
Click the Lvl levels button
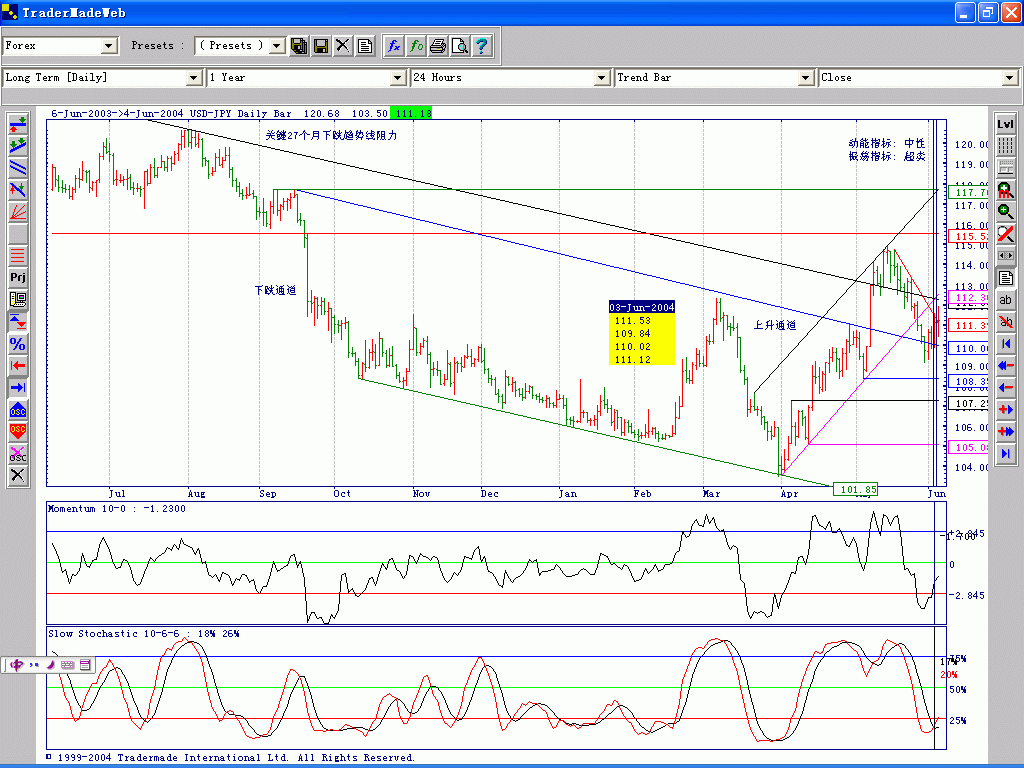1006,123
